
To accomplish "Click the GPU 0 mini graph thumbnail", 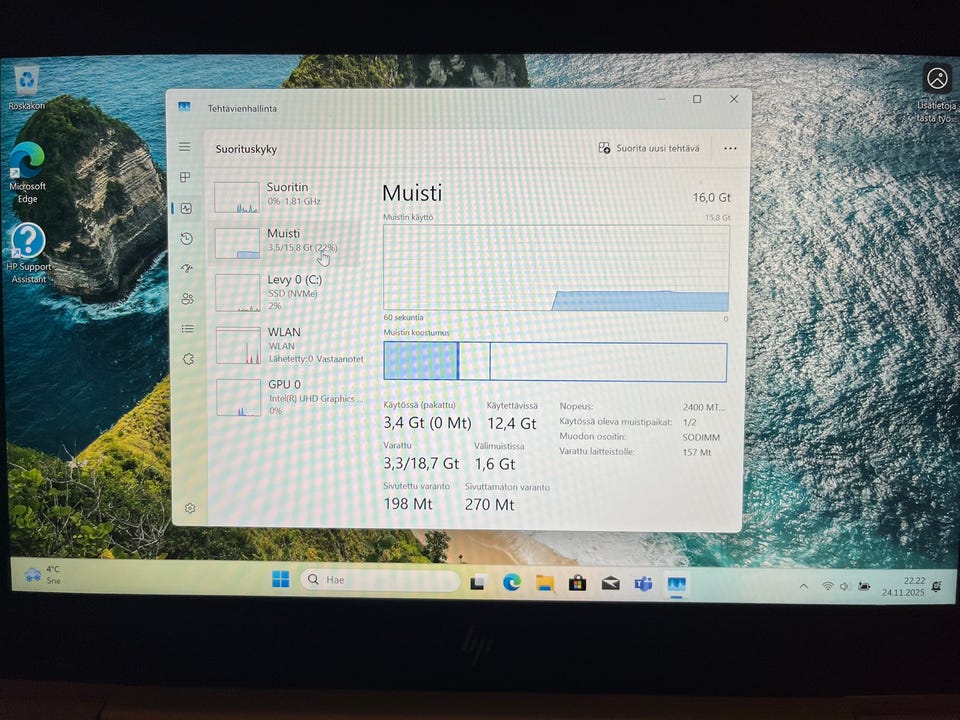I will point(239,397).
